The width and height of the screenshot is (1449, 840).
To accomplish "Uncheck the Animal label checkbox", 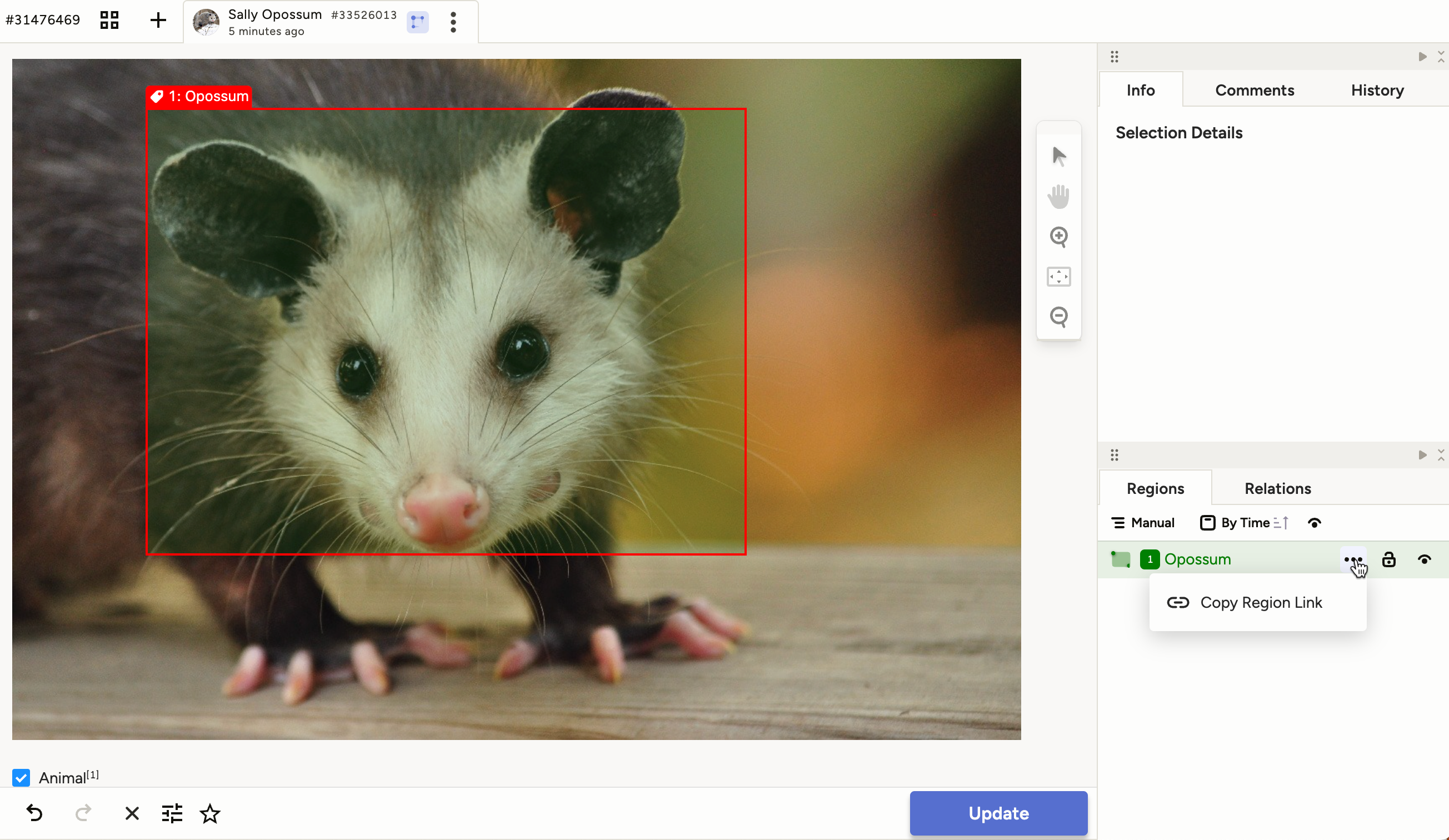I will click(21, 777).
